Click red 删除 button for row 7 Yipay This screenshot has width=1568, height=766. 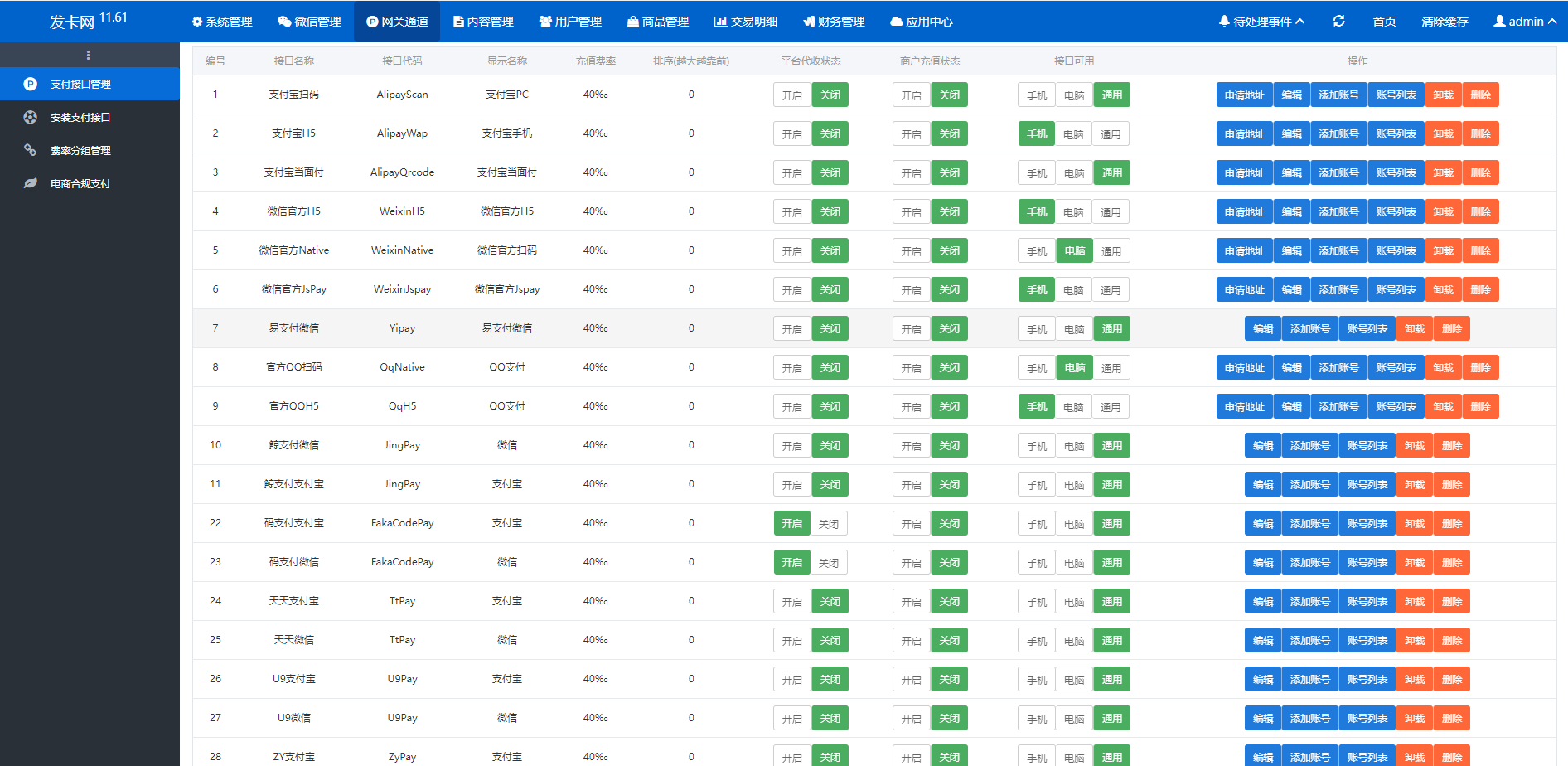click(x=1451, y=329)
